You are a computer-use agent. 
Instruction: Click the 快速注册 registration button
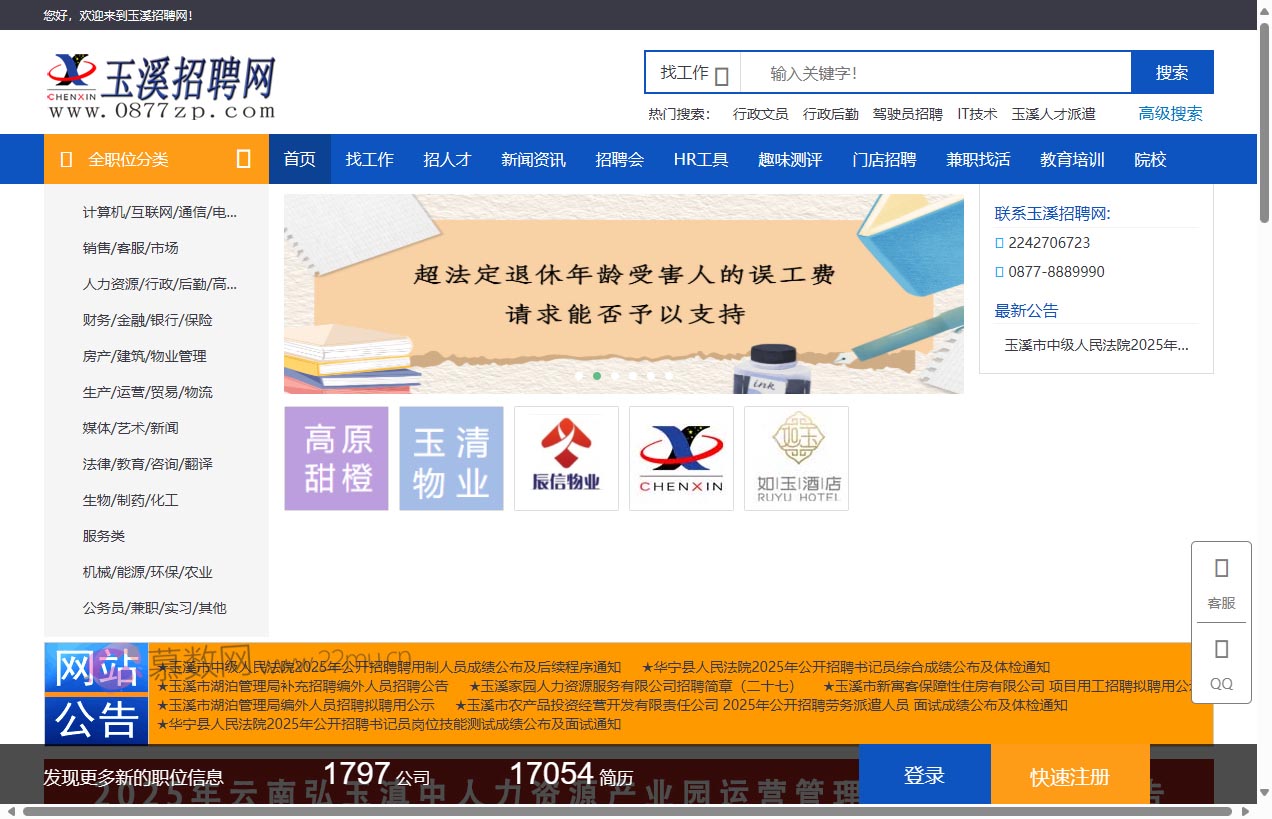tap(1069, 773)
